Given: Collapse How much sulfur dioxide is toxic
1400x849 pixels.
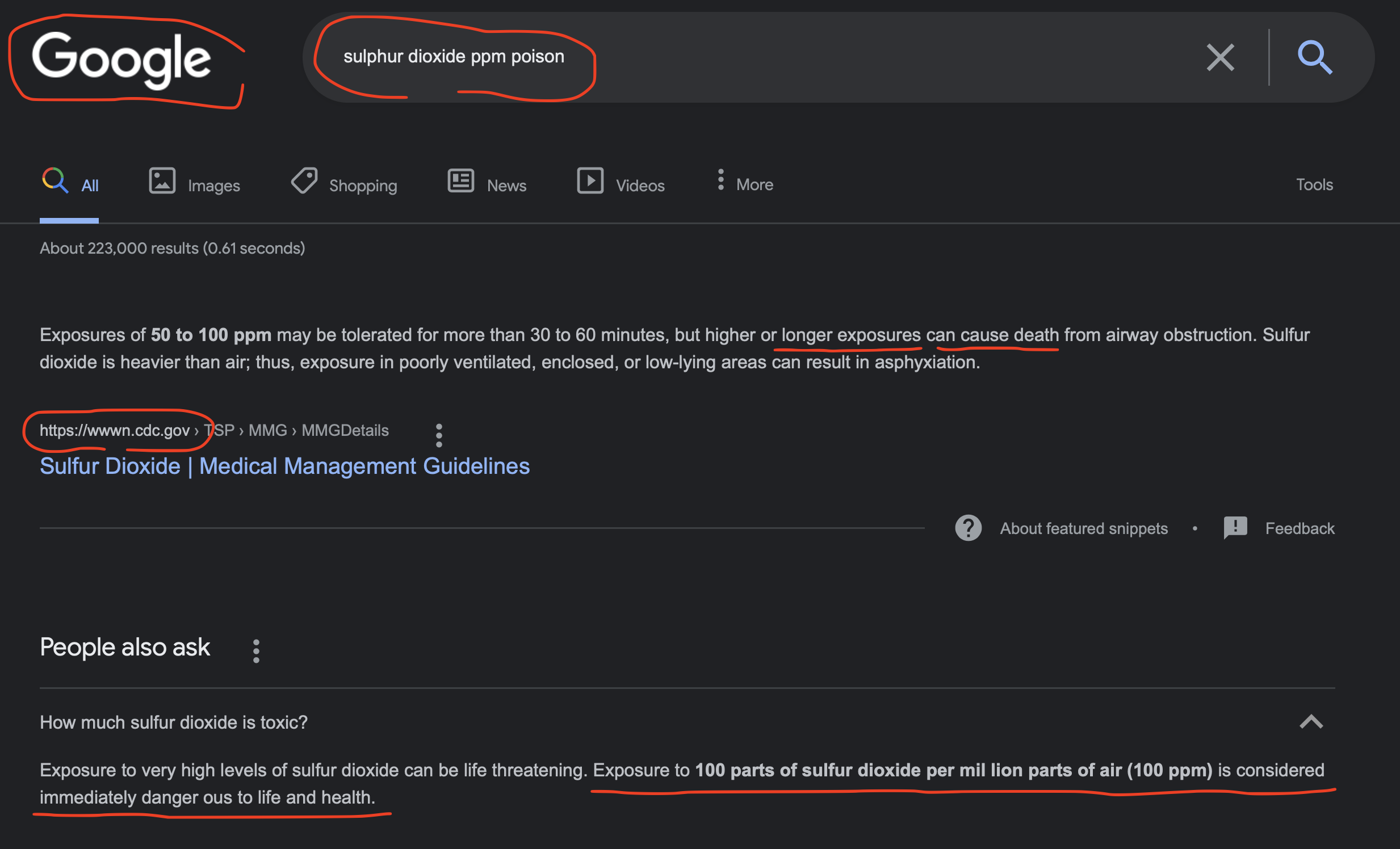Looking at the screenshot, I should pyautogui.click(x=687, y=722).
